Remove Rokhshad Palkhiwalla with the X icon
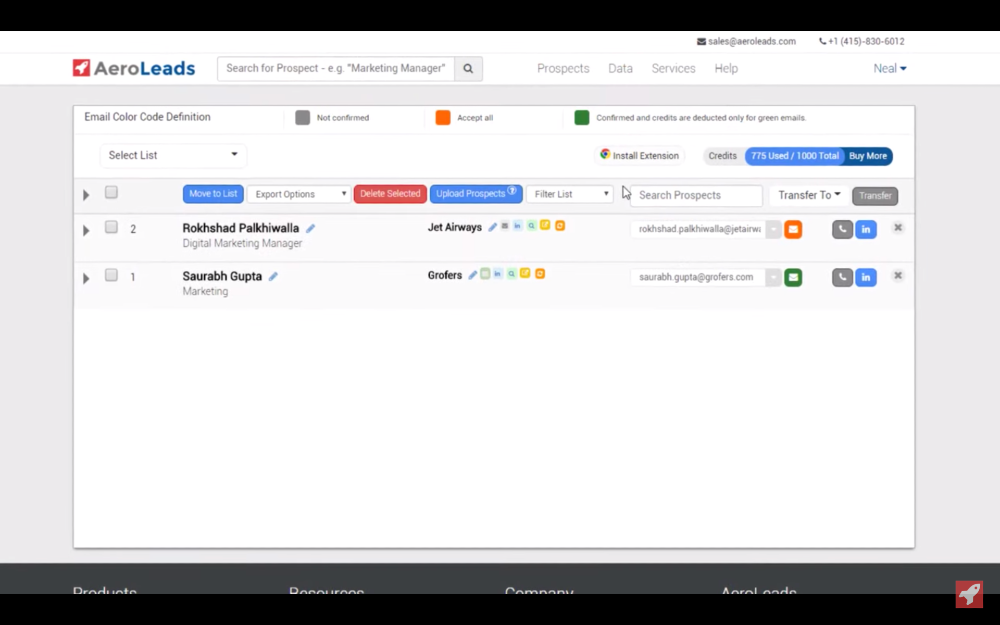 click(897, 228)
